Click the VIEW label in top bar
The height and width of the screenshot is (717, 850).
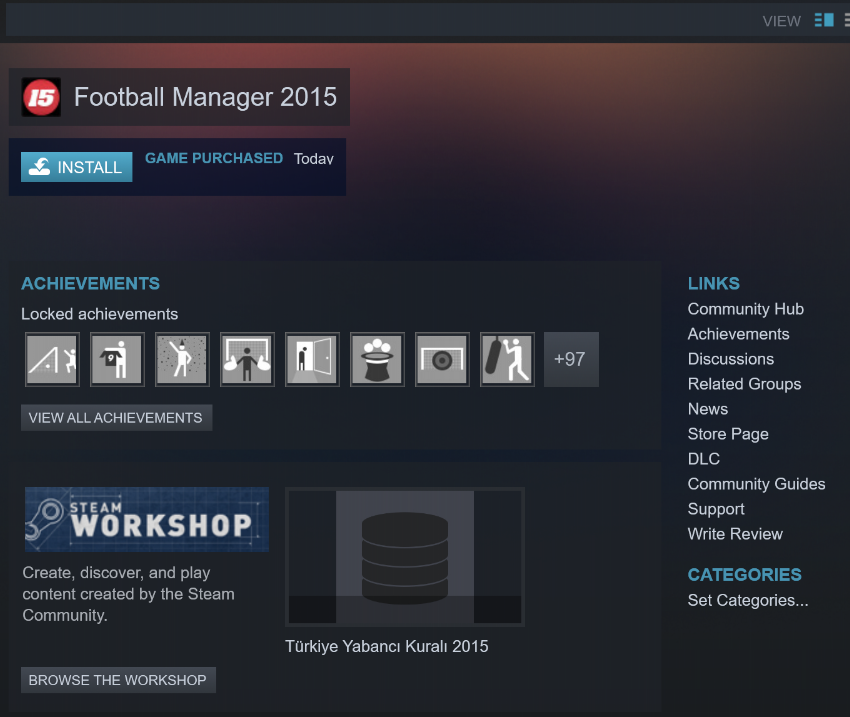(x=781, y=21)
